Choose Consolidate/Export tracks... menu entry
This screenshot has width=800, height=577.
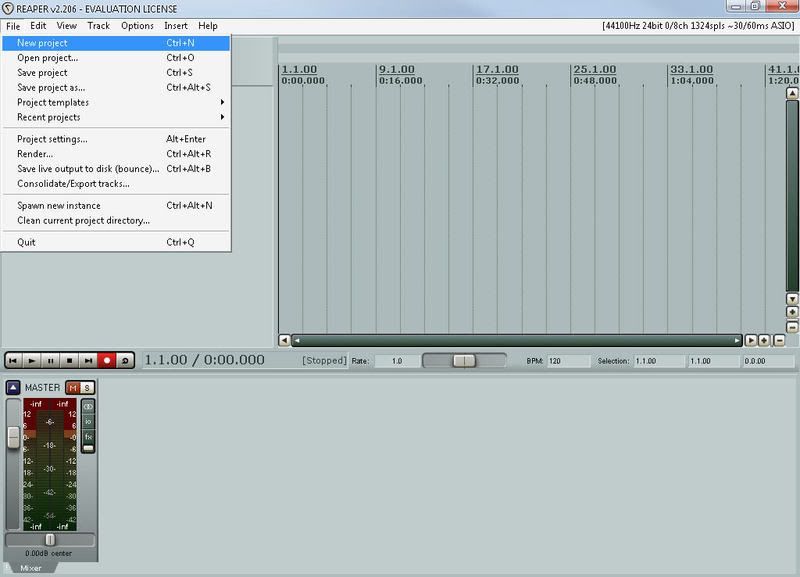point(116,183)
